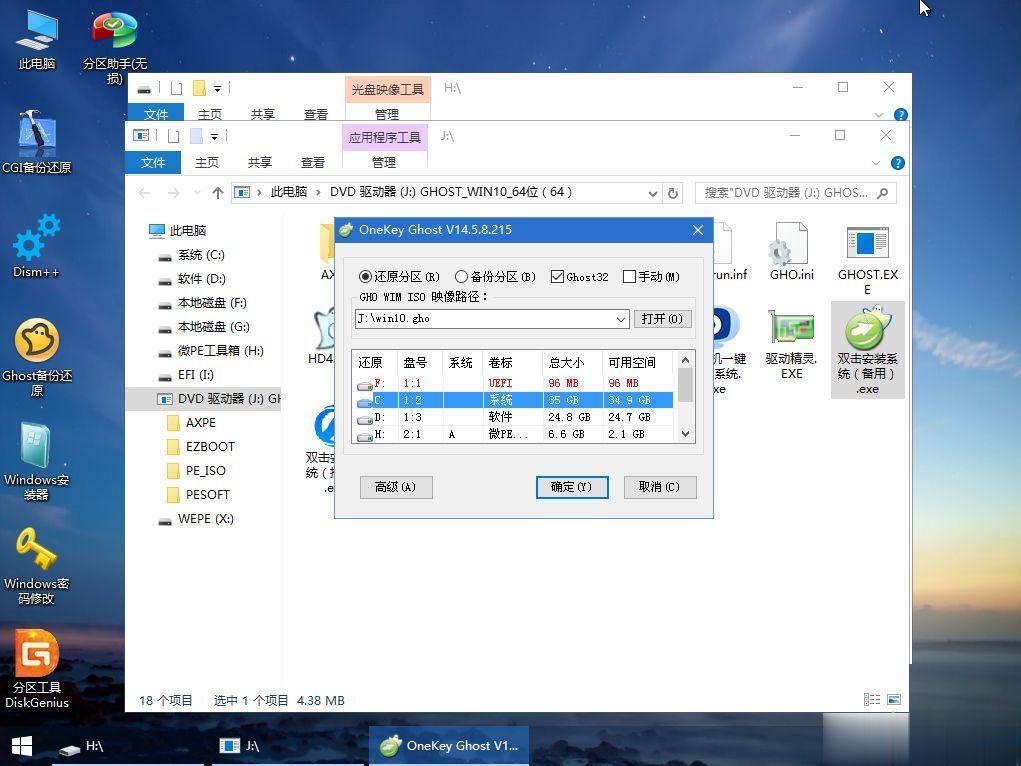Click the search DVD 驱动器 input field

click(x=786, y=193)
